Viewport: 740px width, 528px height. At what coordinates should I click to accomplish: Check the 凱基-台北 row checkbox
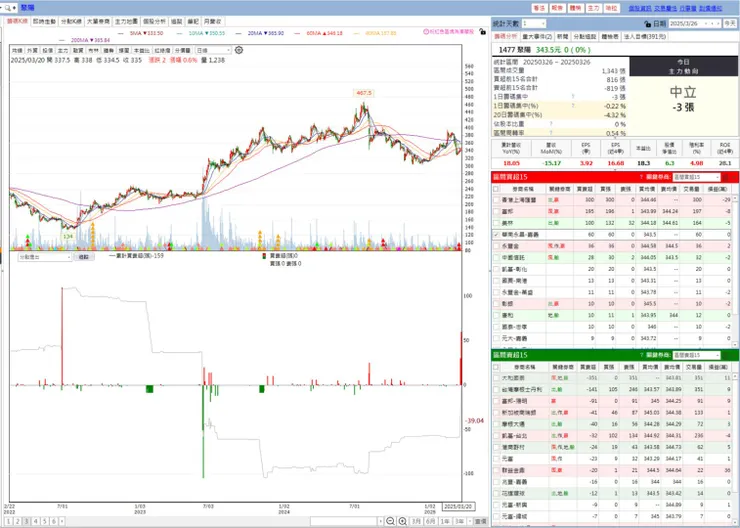click(x=496, y=436)
